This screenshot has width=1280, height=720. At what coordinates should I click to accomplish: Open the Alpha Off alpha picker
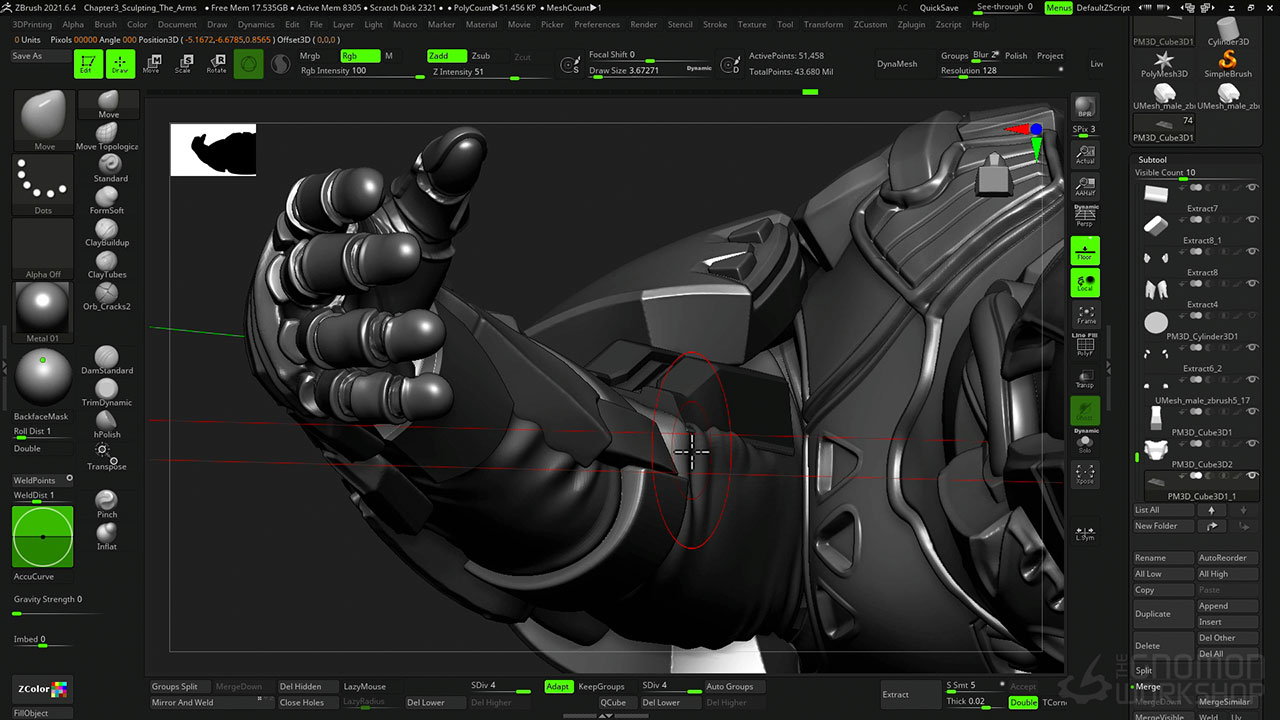(x=43, y=245)
